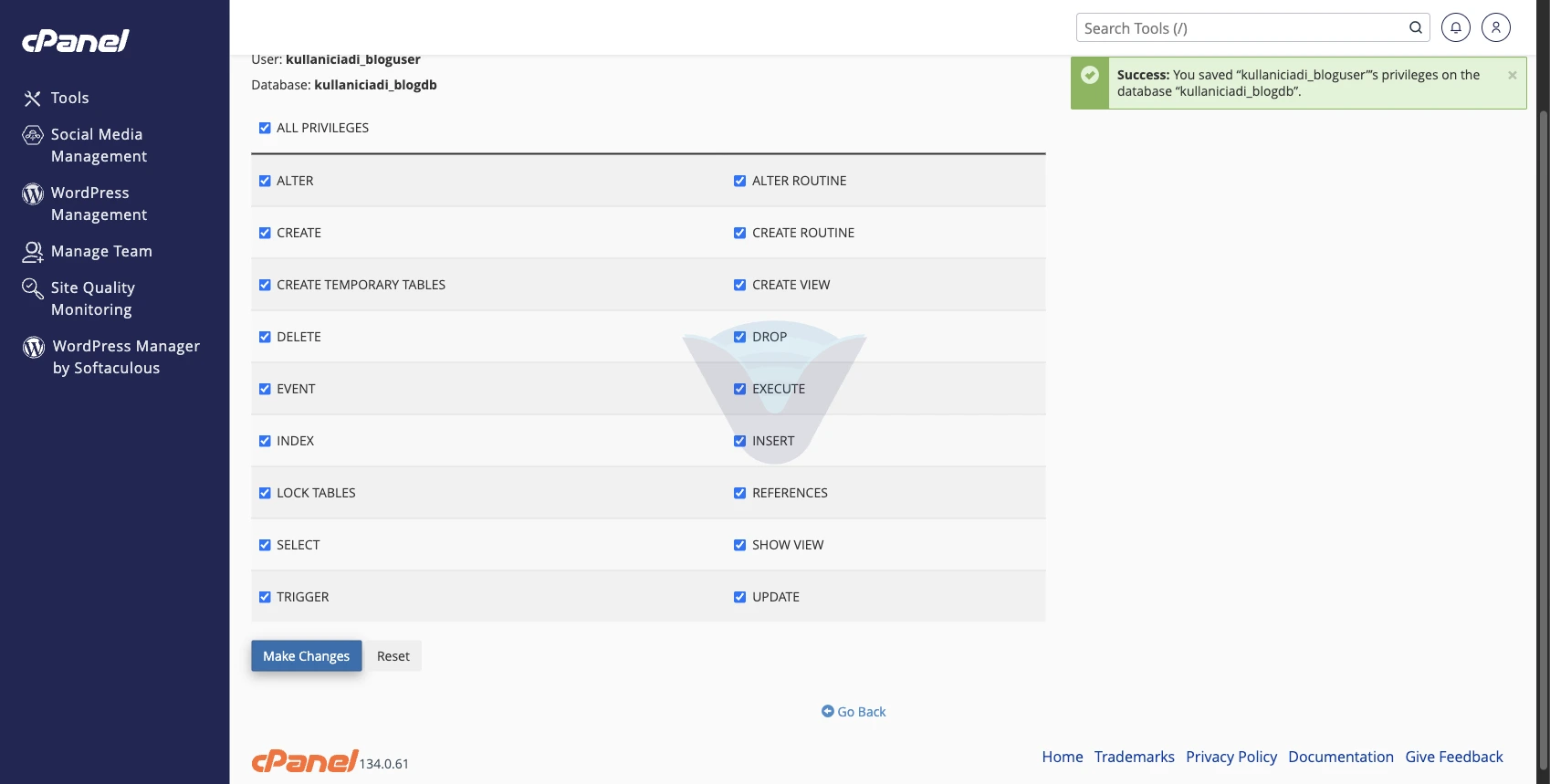Toggle the CREATE TEMPORARY TABLES checkbox
The image size is (1550, 784).
265,285
